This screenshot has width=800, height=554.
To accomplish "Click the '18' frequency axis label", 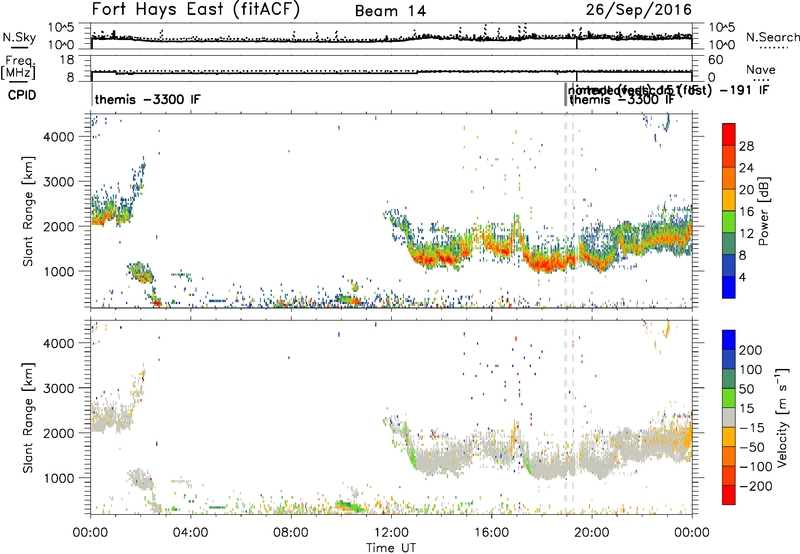I will pos(67,60).
